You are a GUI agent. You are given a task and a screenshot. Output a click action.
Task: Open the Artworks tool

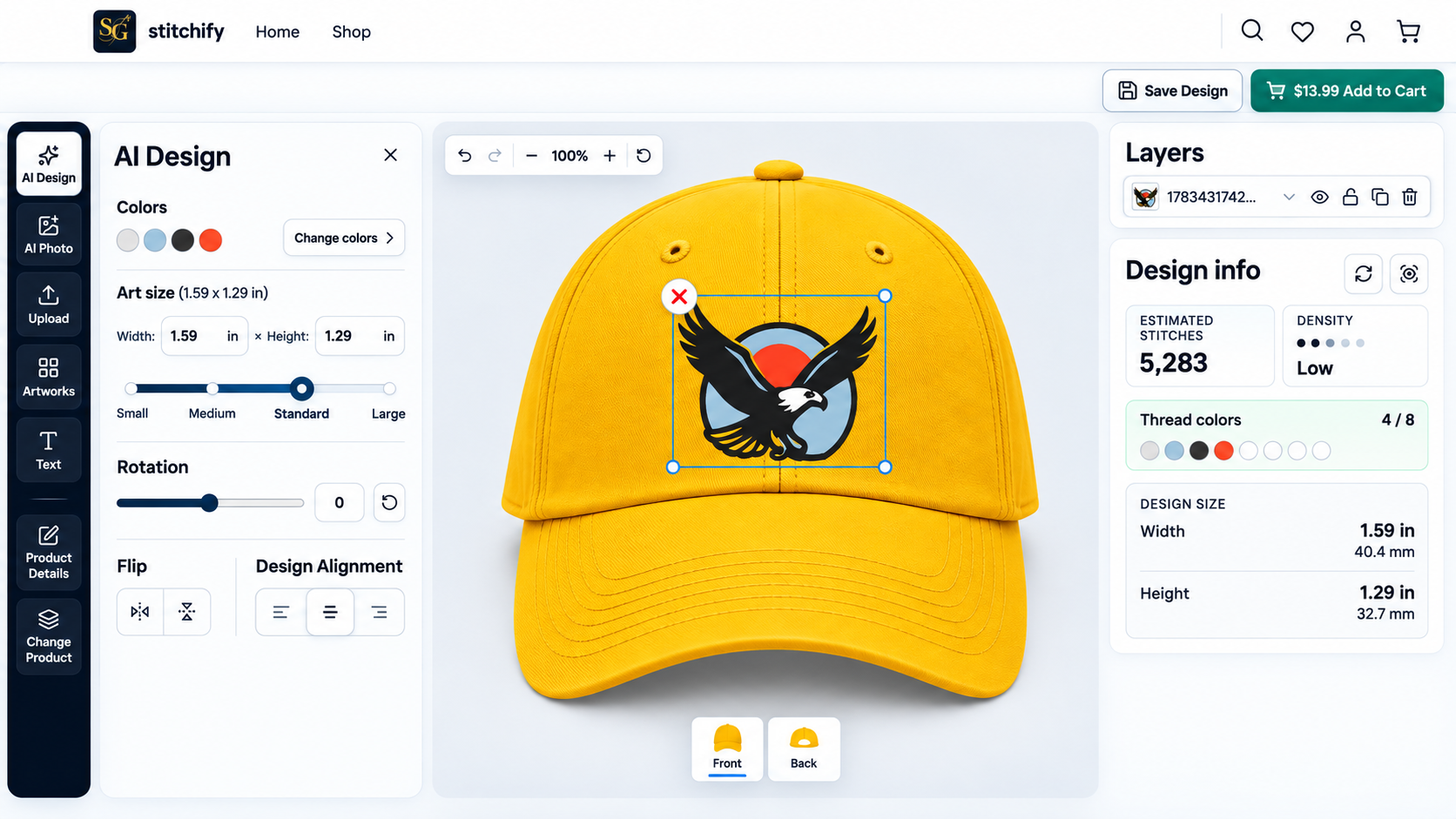pos(49,377)
